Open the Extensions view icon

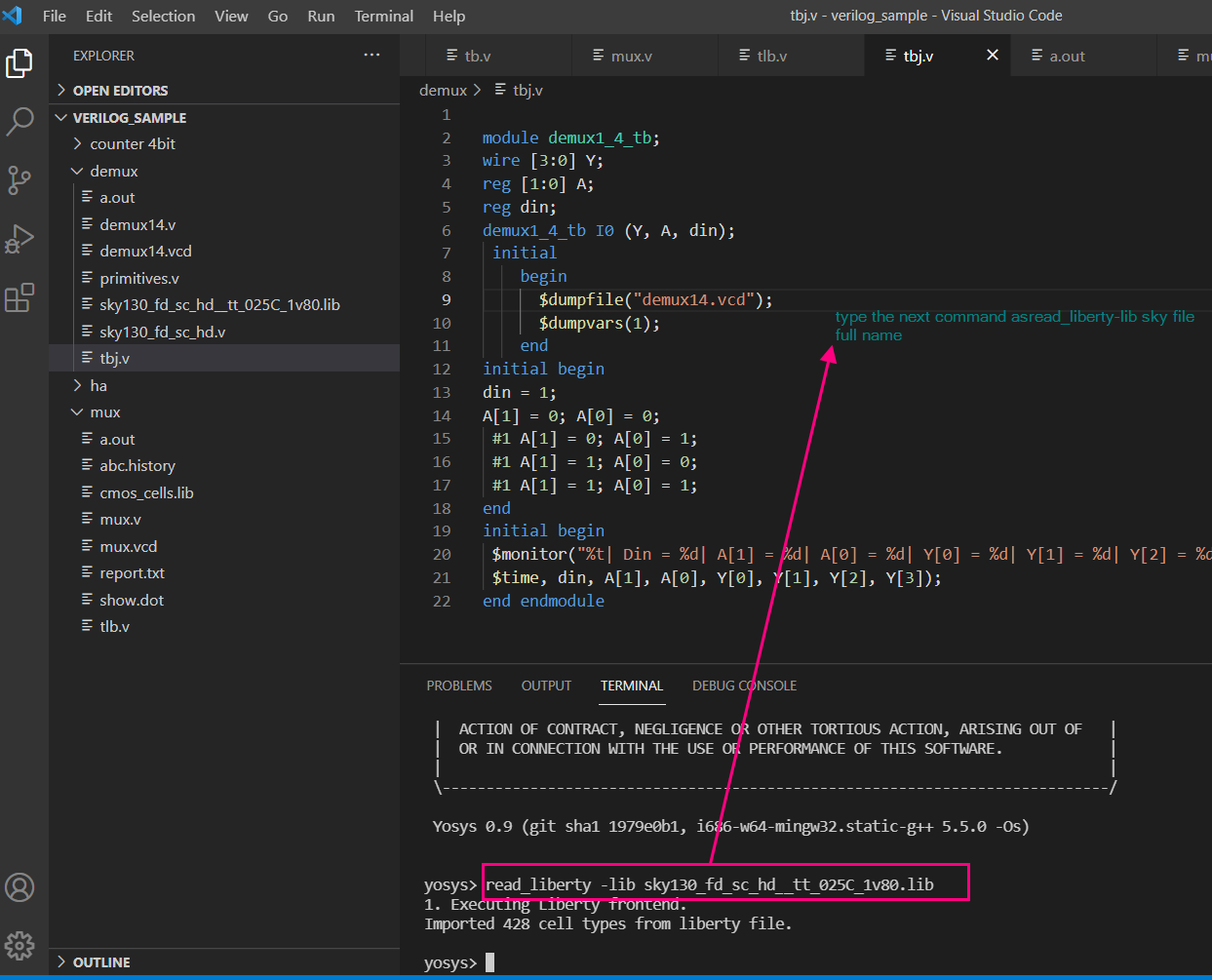click(20, 297)
